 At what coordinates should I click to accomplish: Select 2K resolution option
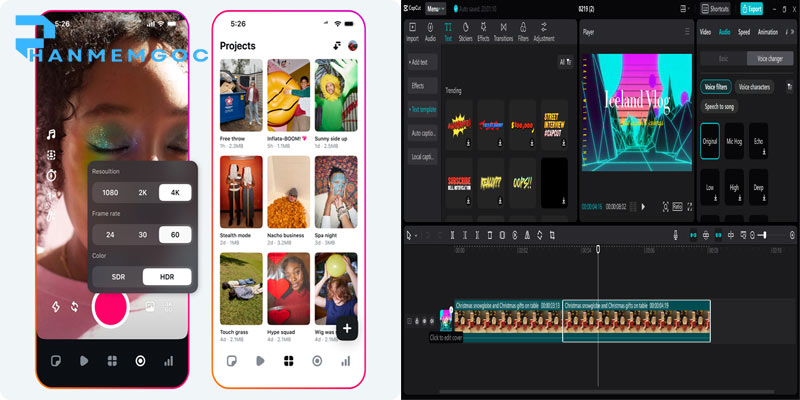143,192
